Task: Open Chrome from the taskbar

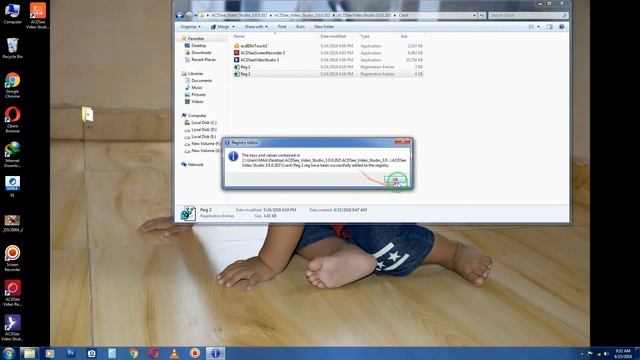Action: tap(133, 353)
